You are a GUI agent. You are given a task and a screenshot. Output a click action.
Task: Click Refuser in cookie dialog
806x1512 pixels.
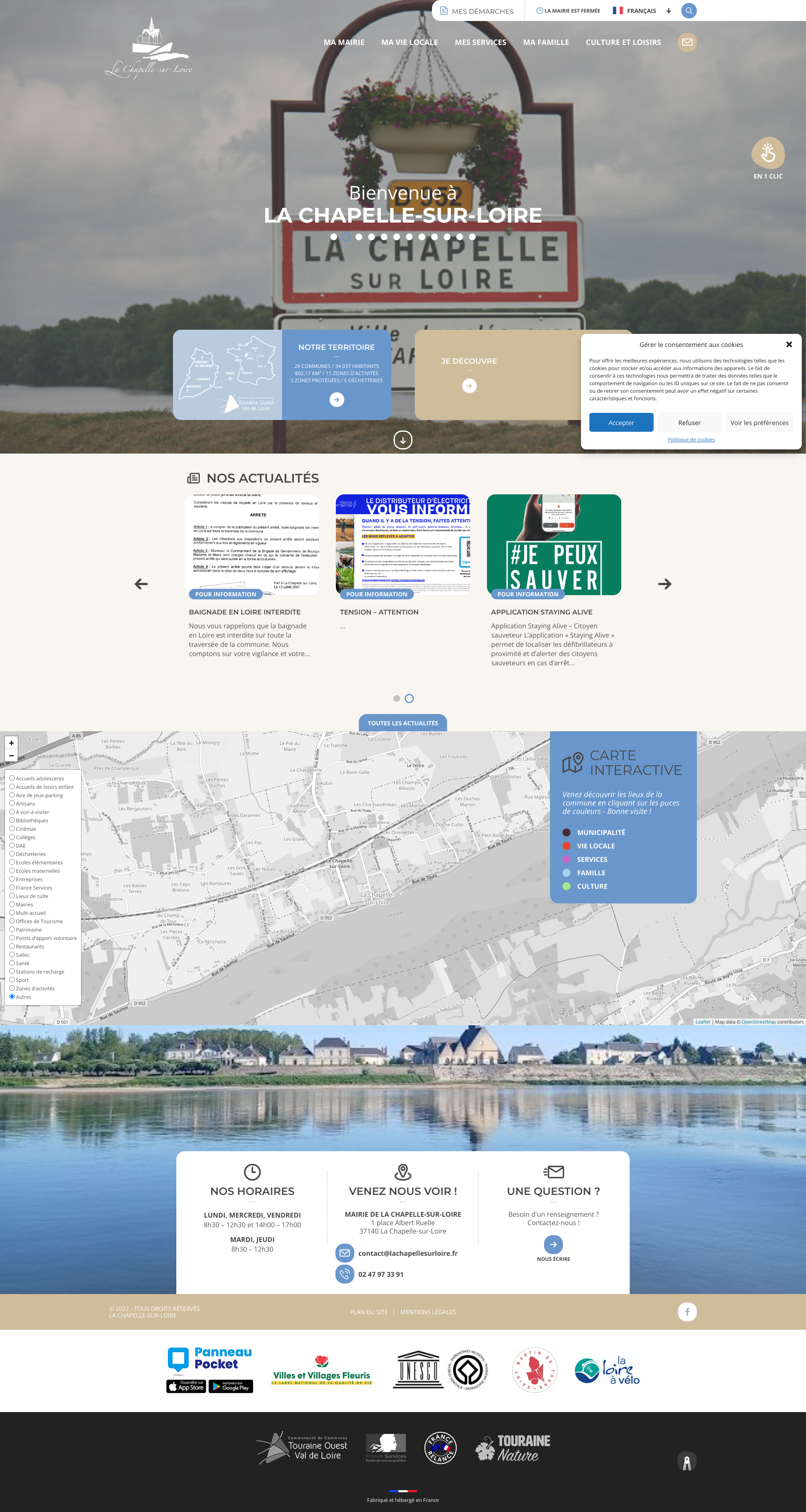point(689,423)
